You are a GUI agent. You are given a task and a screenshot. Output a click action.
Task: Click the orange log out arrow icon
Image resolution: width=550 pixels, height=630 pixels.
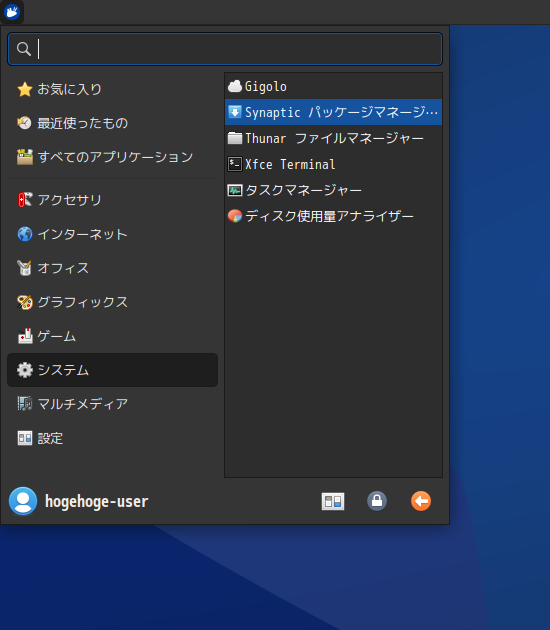(421, 501)
